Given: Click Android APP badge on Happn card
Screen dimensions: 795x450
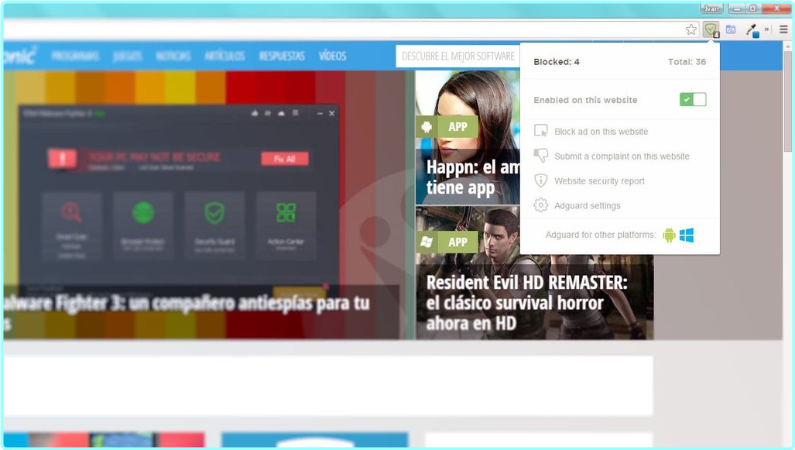Looking at the screenshot, I should 447,127.
